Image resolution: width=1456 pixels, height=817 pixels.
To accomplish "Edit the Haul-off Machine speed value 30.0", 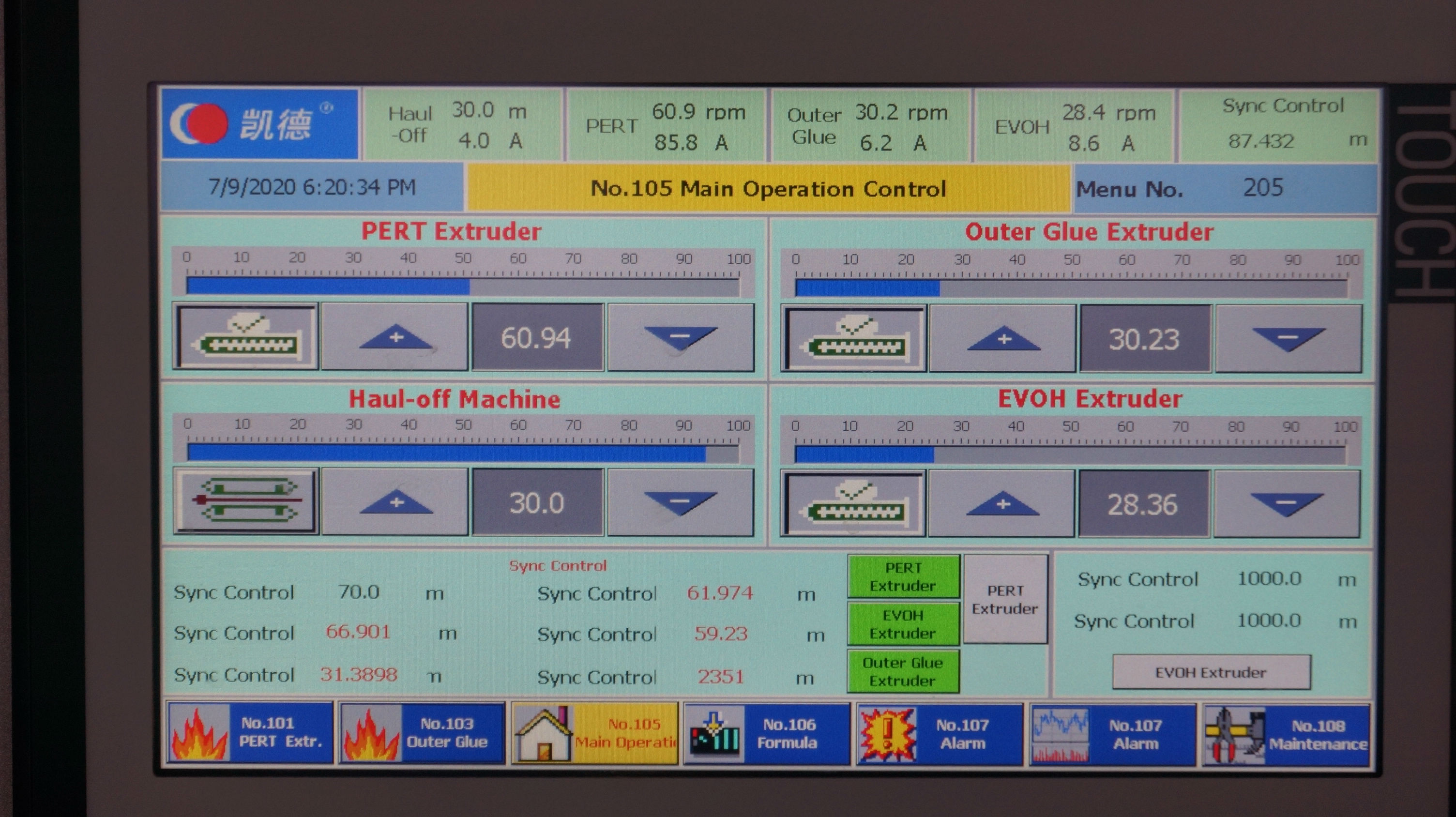I will point(537,502).
